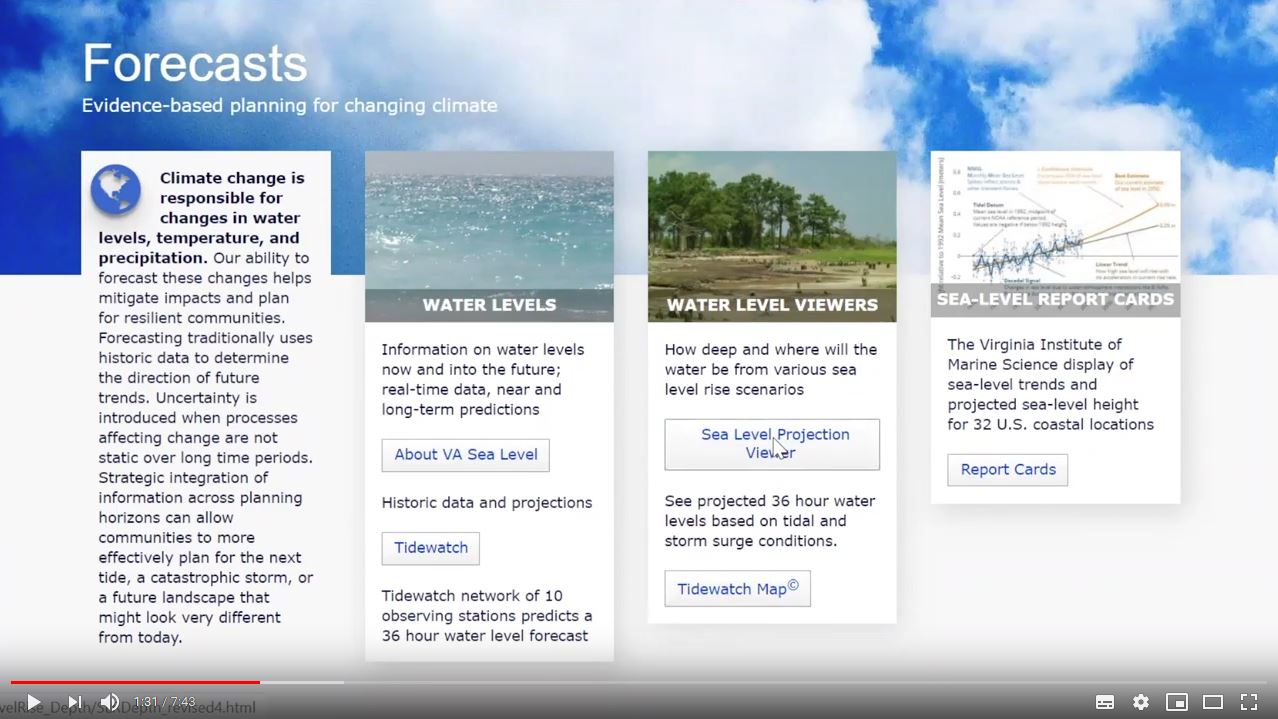Enter full screen mode
The width and height of the screenshot is (1278, 719).
[1249, 702]
